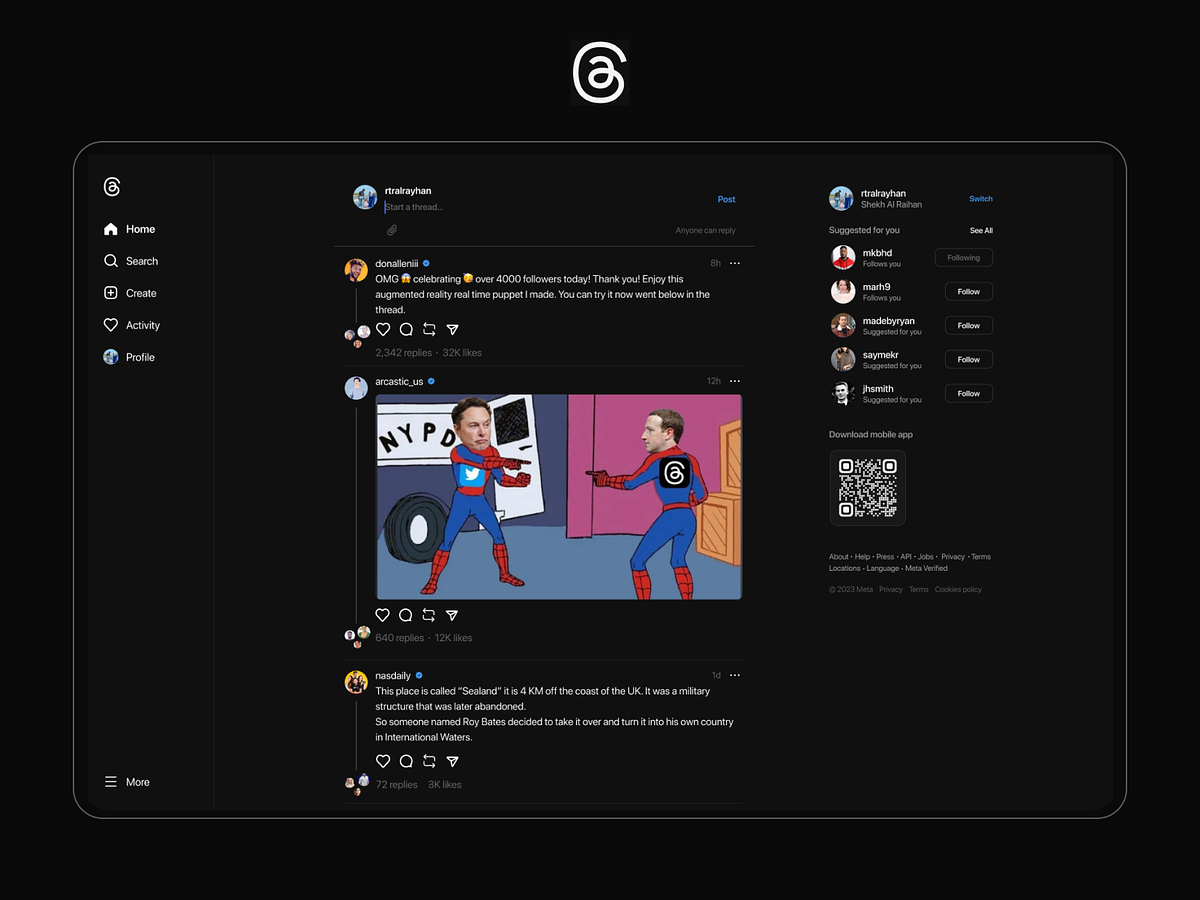Screen dimensions: 1200x900
Task: Select Create in the sidebar
Action: 130,293
